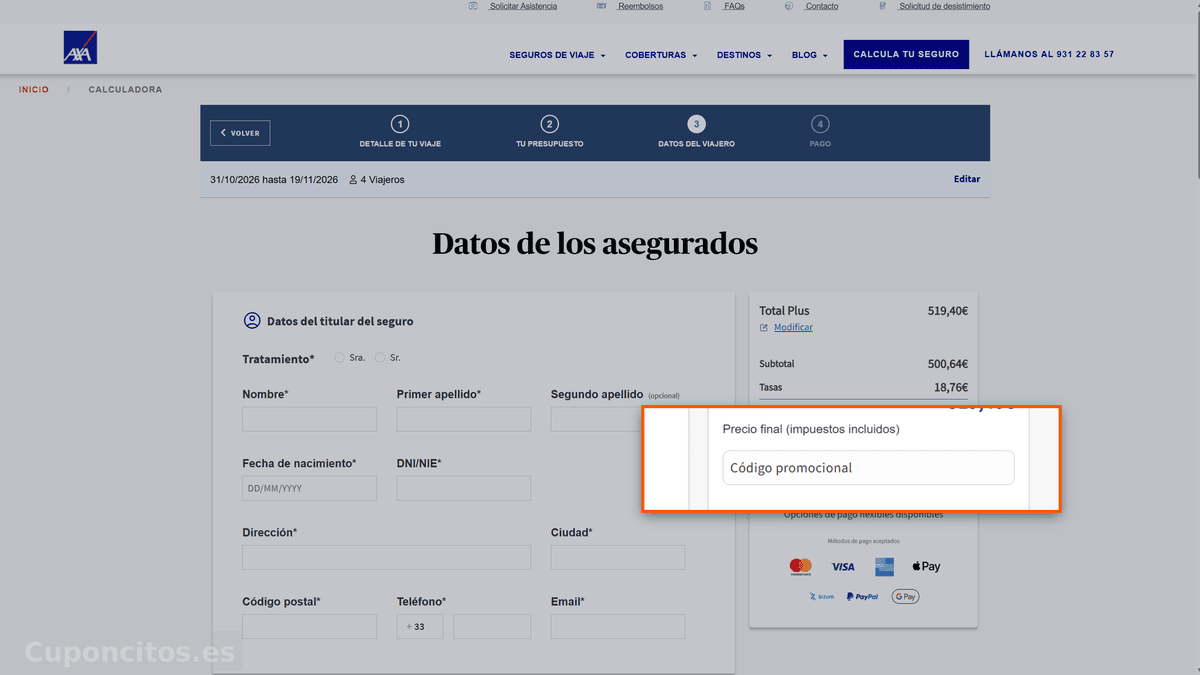Go to step 1 Detalle de tu viaje
Viewport: 1200px width, 675px height.
(x=400, y=132)
